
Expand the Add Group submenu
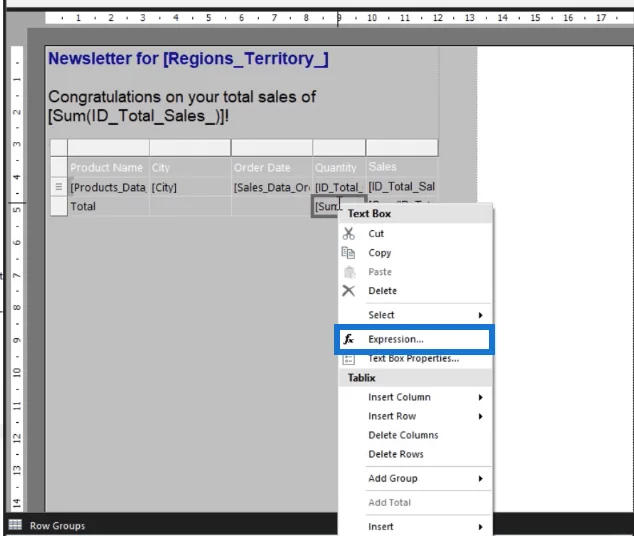point(416,478)
